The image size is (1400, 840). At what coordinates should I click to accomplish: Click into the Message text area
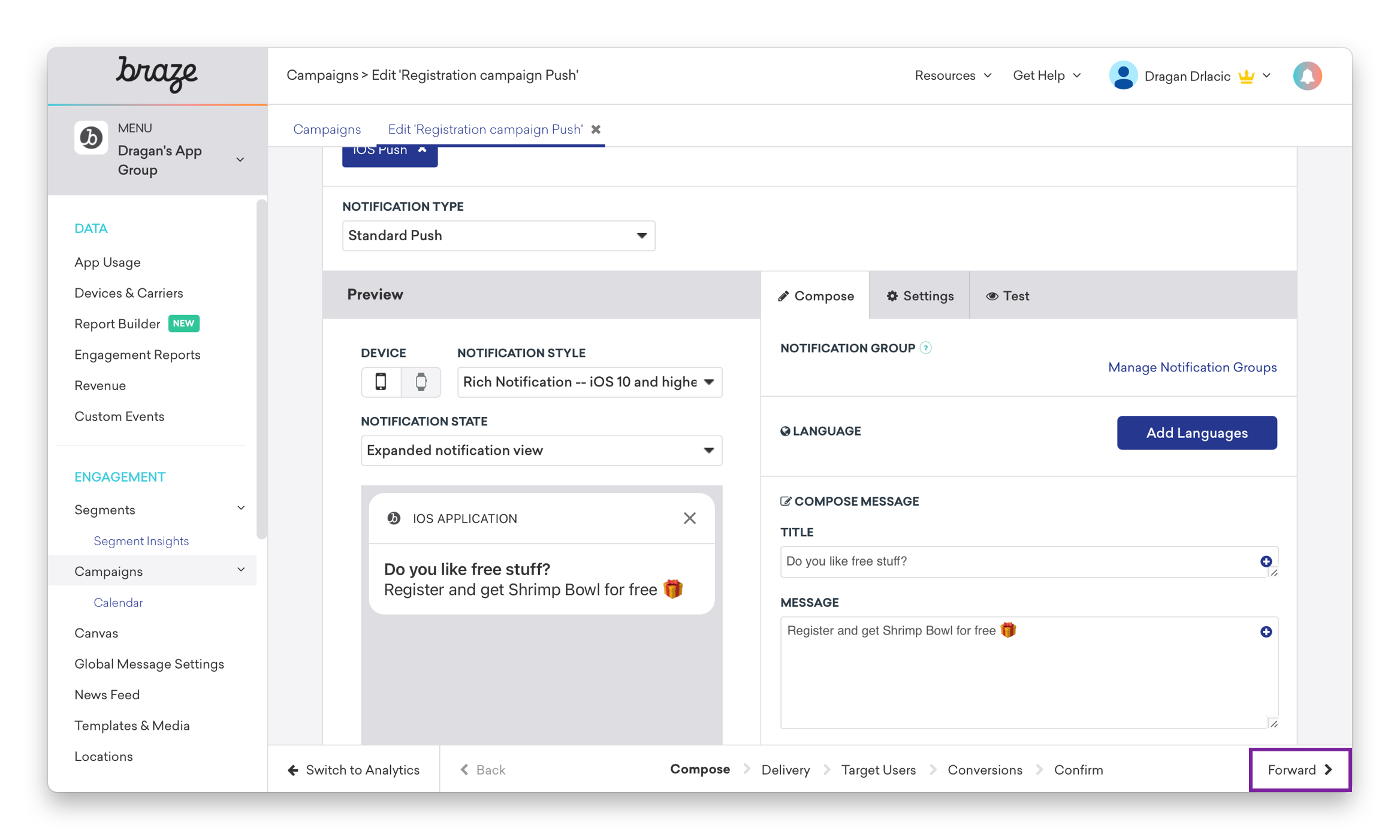point(1029,673)
